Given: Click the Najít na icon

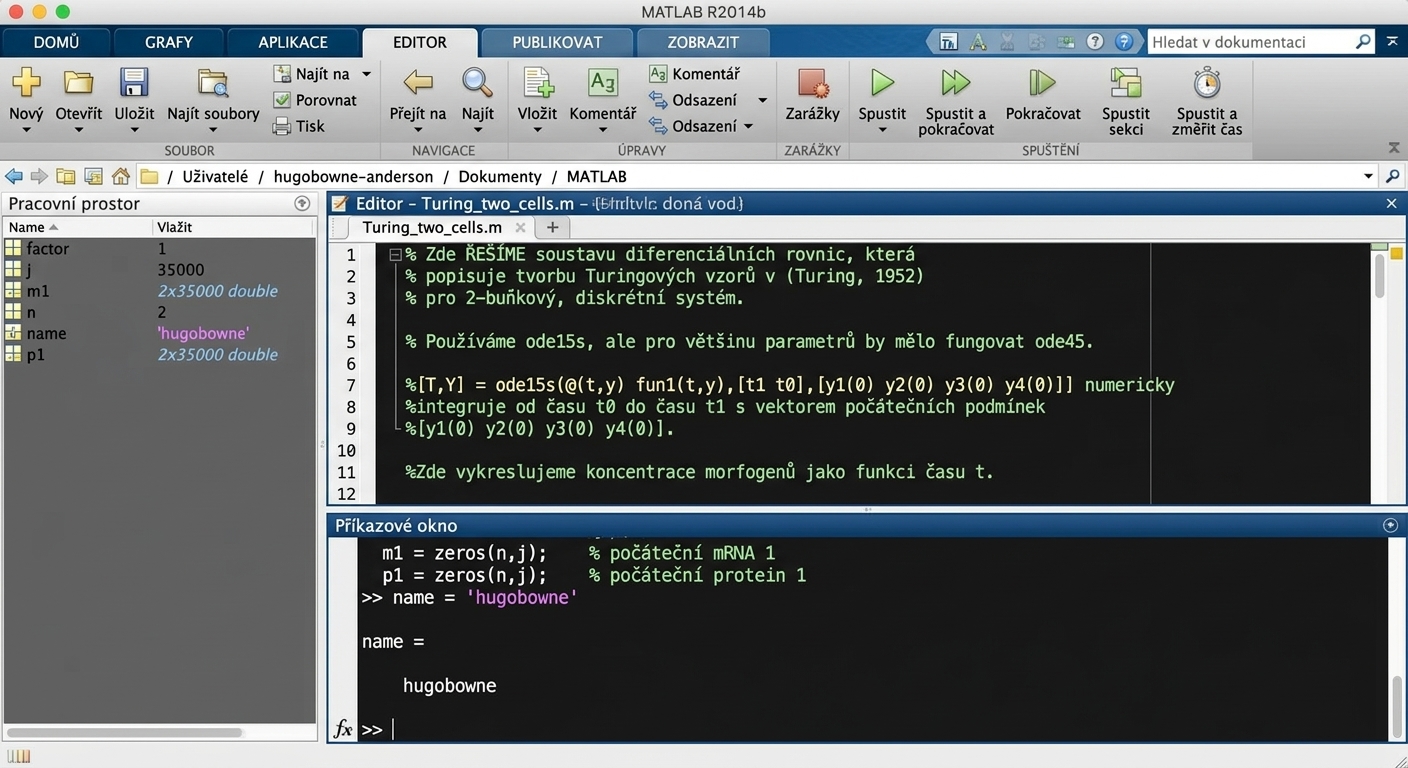Looking at the screenshot, I should [x=282, y=74].
